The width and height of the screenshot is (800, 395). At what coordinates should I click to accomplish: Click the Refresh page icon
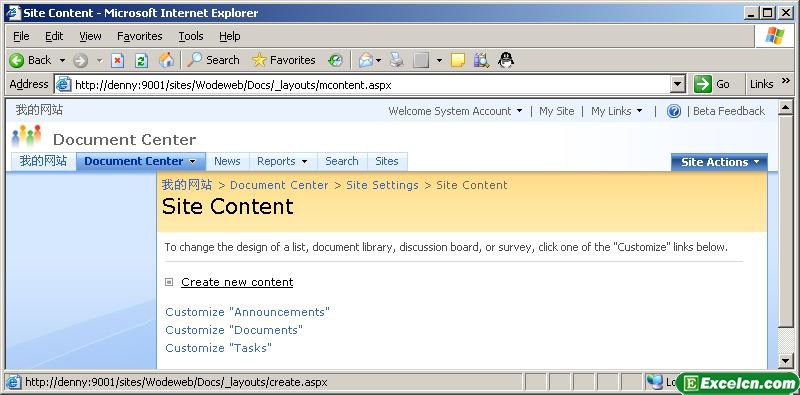tap(141, 61)
